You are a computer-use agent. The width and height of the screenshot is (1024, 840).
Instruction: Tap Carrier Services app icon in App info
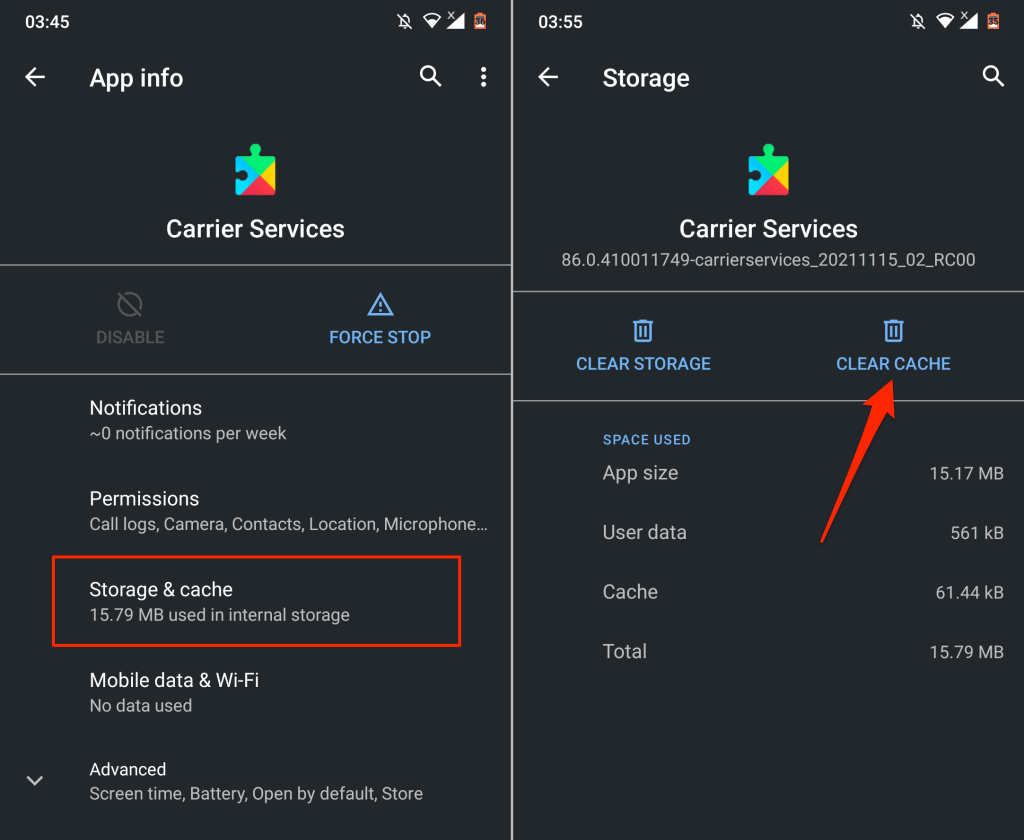[x=255, y=171]
